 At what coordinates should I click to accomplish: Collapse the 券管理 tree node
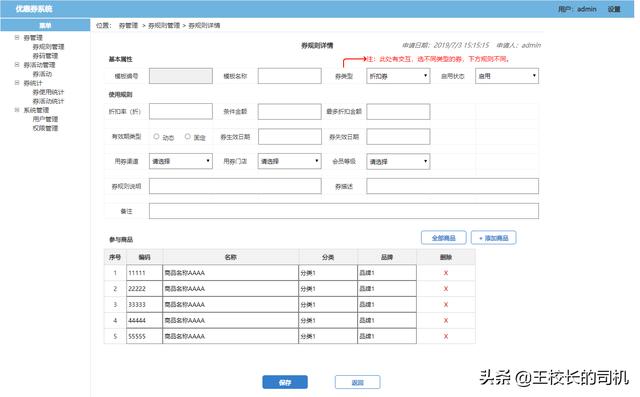(x=17, y=38)
